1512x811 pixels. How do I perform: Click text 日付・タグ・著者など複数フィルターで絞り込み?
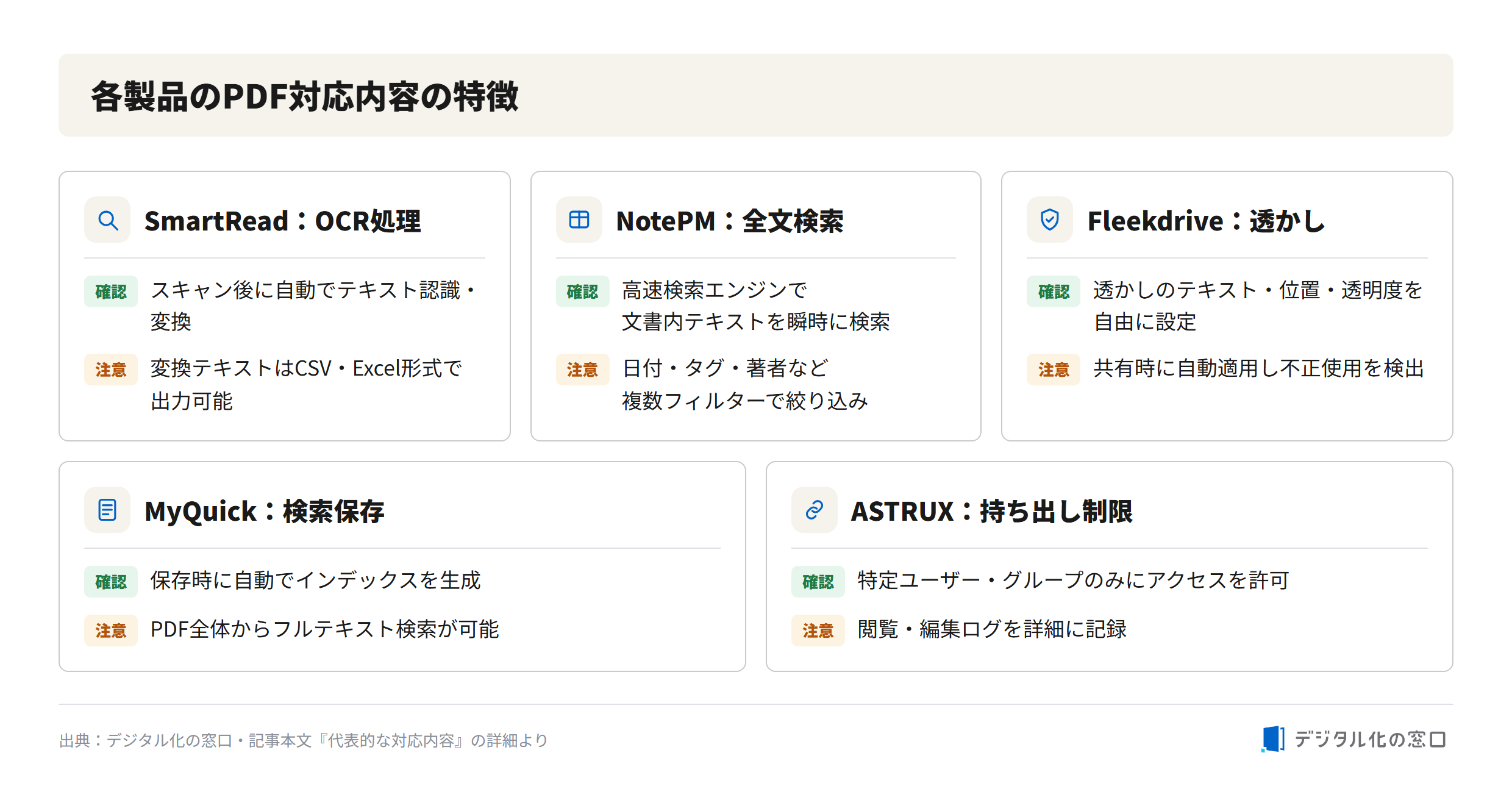(x=745, y=384)
